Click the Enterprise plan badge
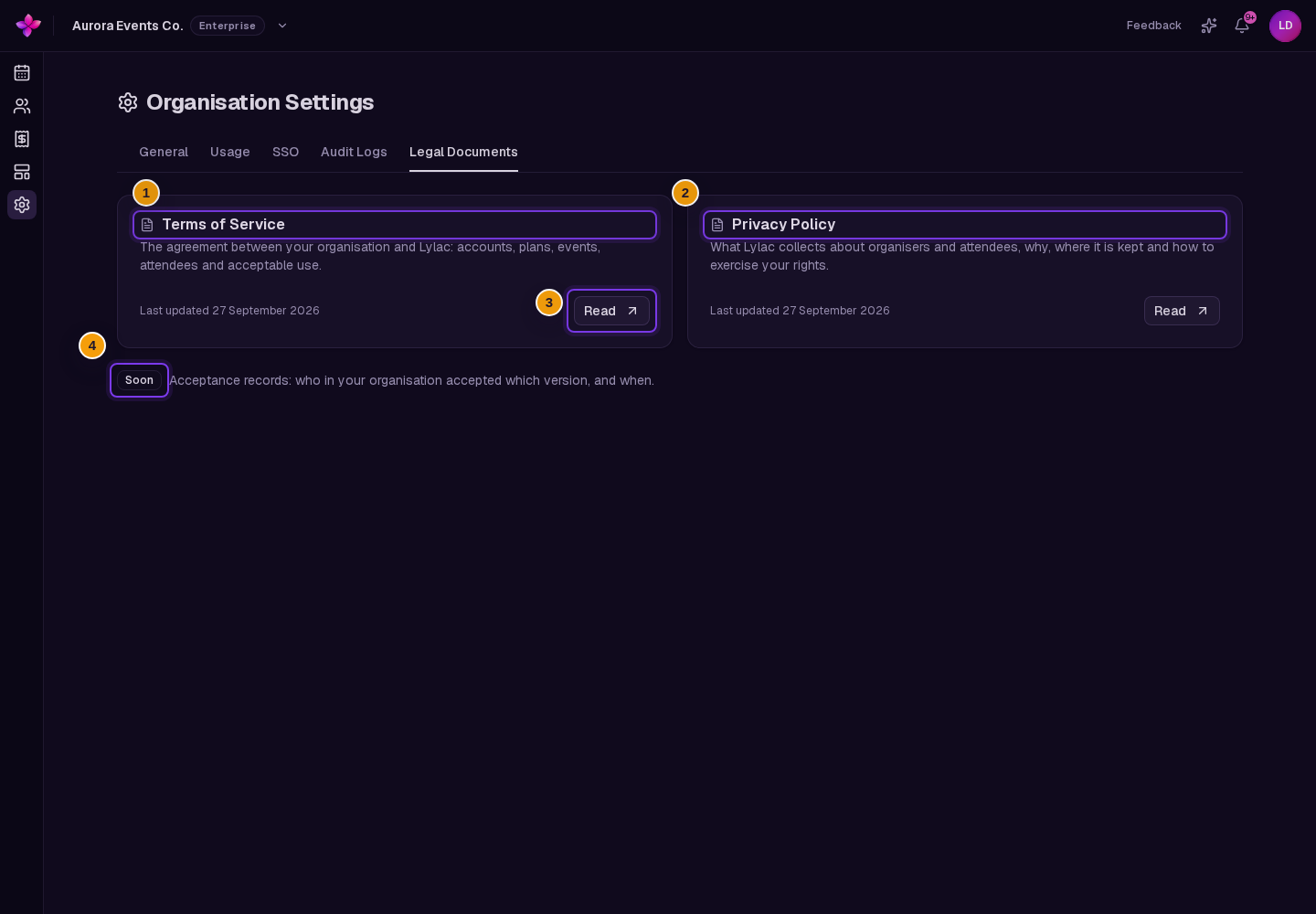 [228, 26]
